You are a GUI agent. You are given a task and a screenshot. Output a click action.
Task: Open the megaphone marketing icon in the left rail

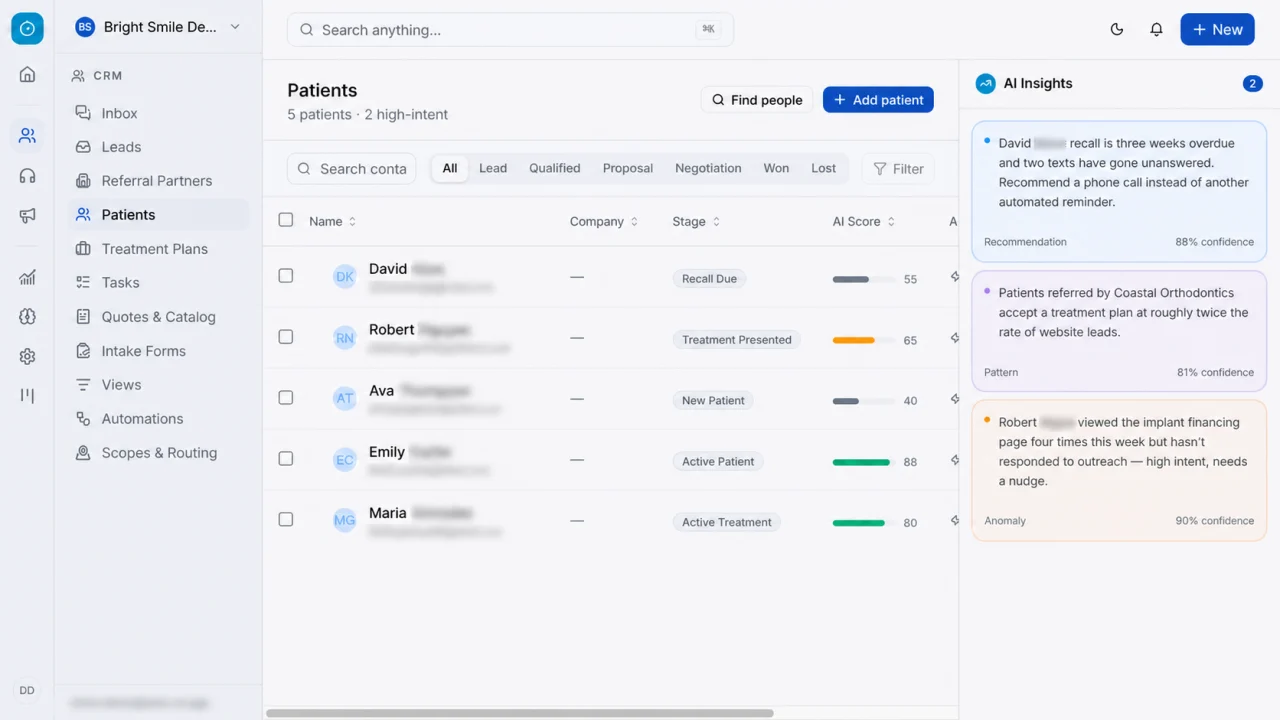point(27,216)
